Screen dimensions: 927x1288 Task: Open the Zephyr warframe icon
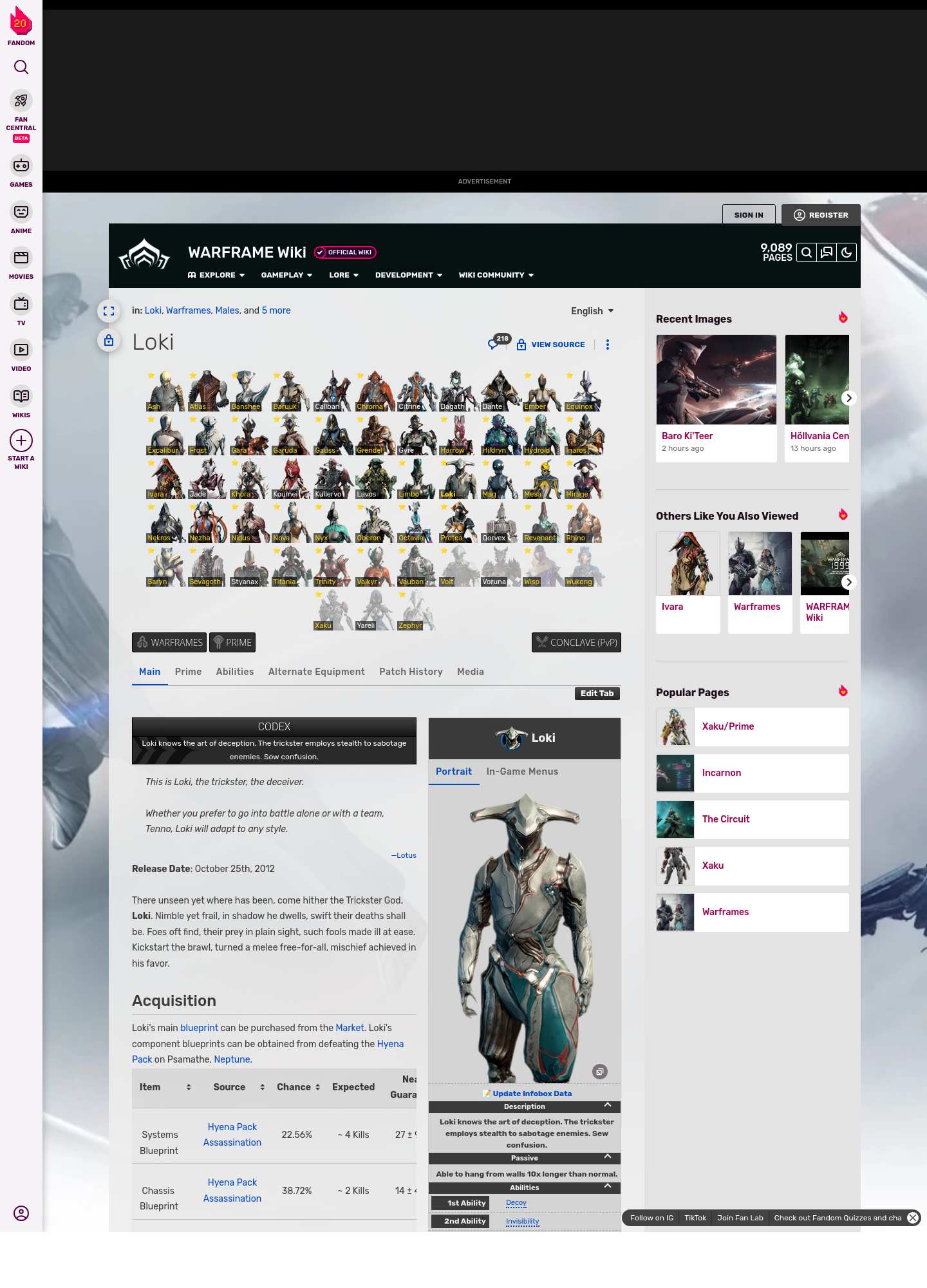pyautogui.click(x=417, y=610)
